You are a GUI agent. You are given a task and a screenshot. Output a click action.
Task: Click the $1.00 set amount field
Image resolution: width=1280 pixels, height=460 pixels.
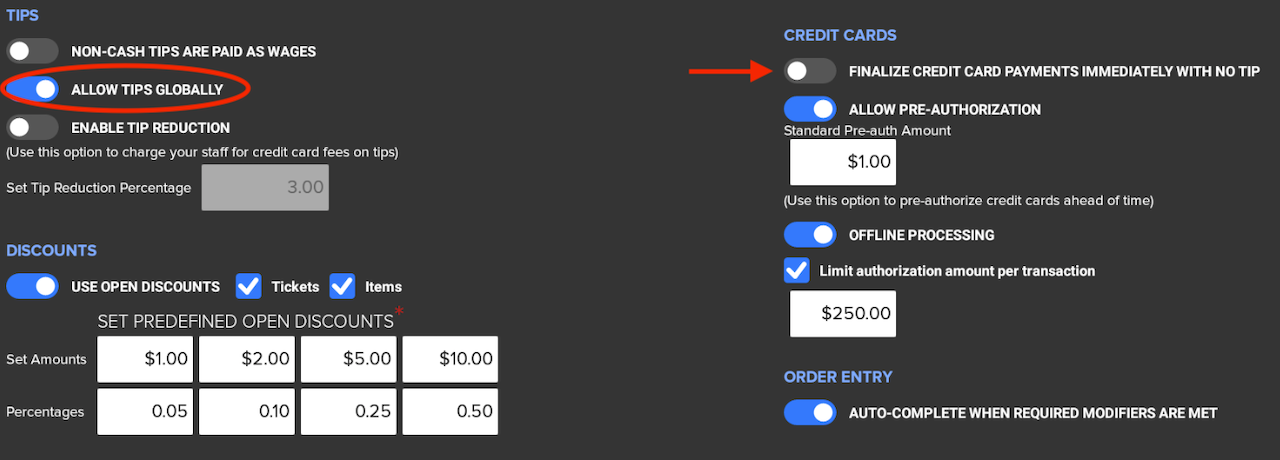click(x=145, y=359)
